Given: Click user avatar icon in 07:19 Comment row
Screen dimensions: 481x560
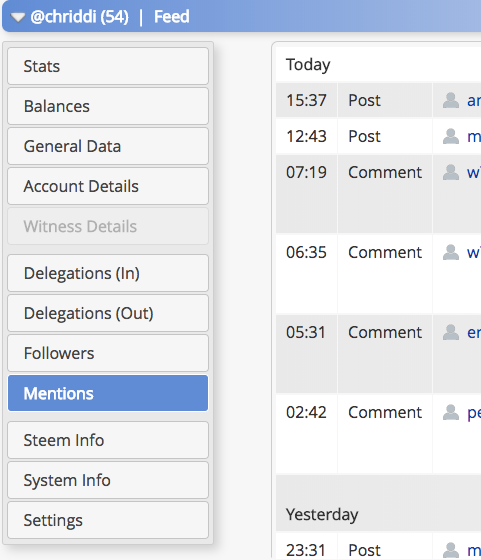Looking at the screenshot, I should pos(451,172).
